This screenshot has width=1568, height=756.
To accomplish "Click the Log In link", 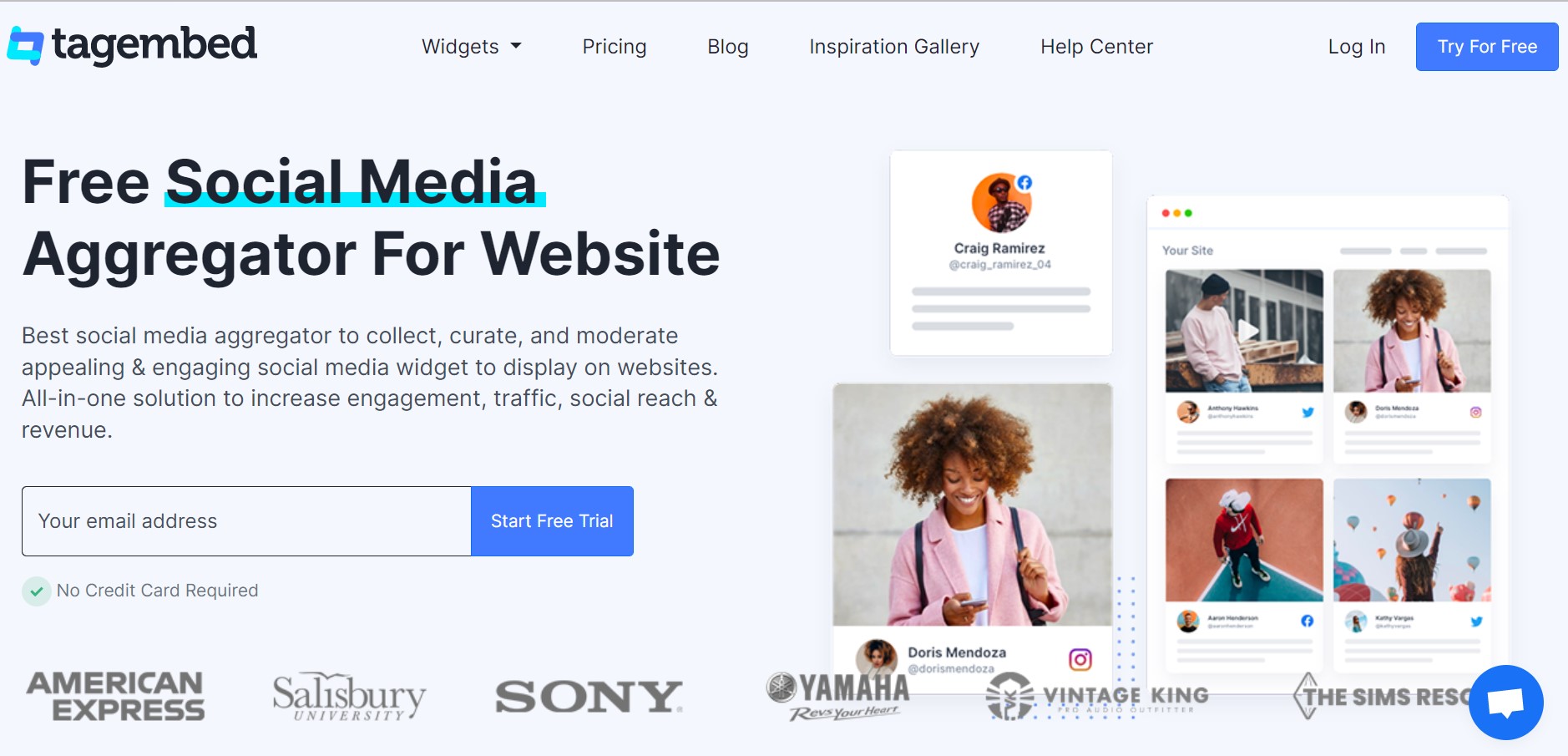I will [x=1357, y=47].
